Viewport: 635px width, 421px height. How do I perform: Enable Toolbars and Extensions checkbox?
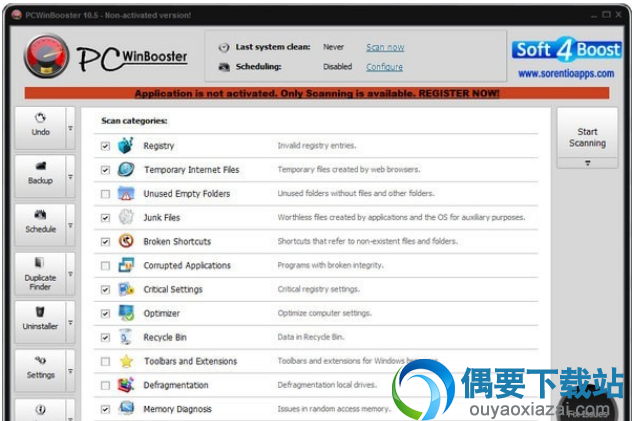point(105,361)
